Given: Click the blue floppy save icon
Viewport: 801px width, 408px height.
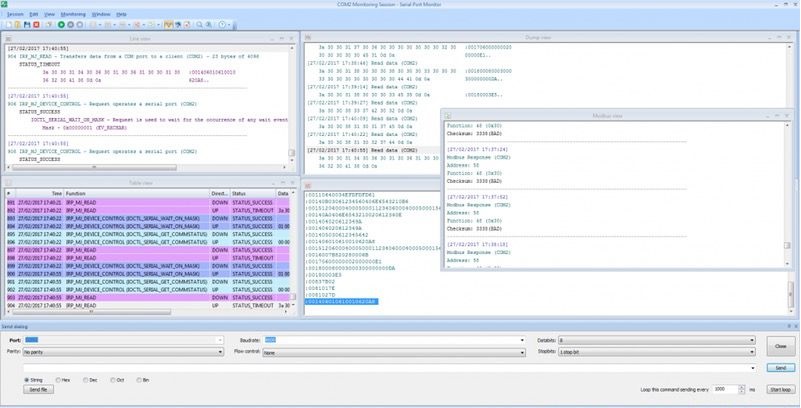Looking at the screenshot, I should [x=27, y=25].
